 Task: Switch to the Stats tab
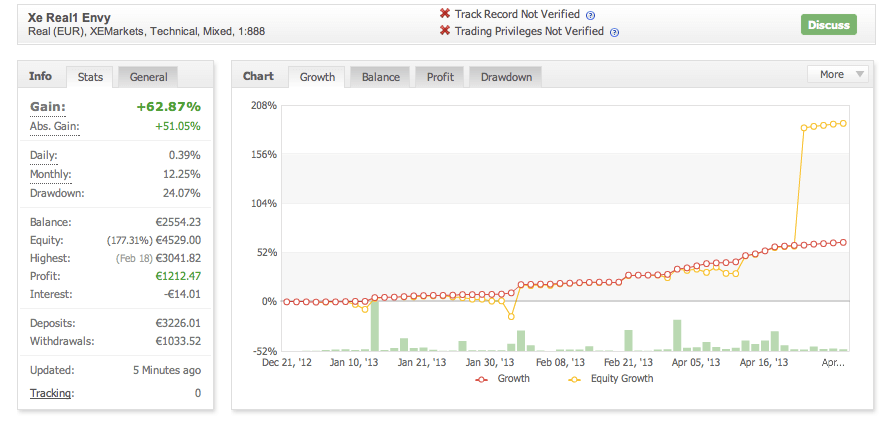[x=90, y=77]
